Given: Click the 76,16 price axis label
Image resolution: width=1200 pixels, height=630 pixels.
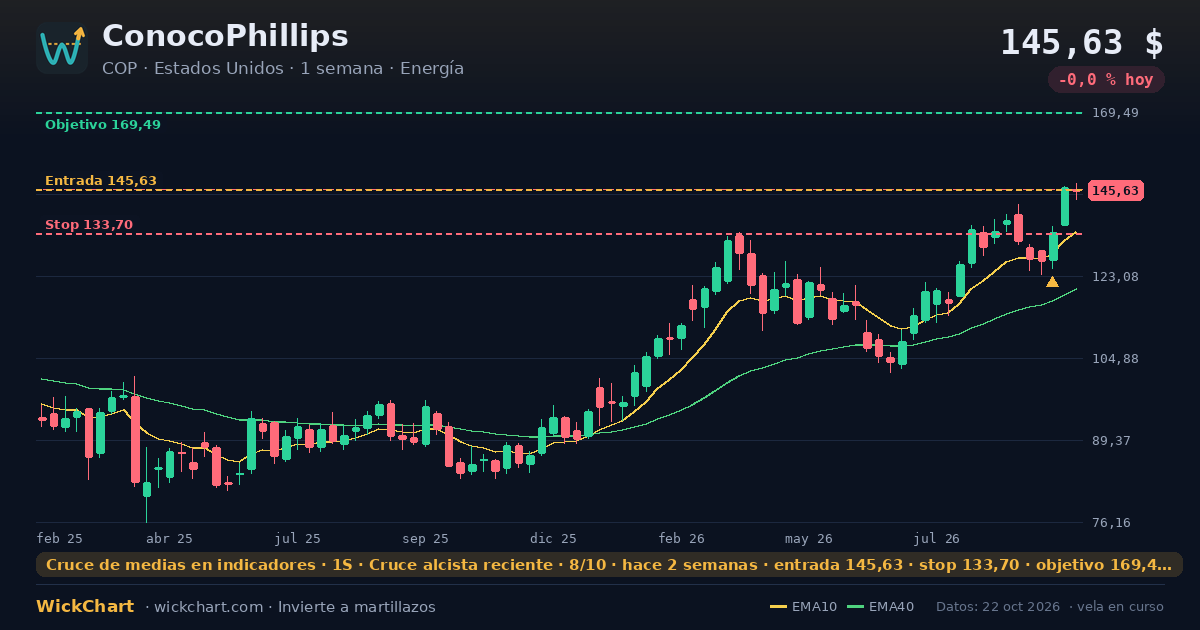Looking at the screenshot, I should click(1111, 523).
